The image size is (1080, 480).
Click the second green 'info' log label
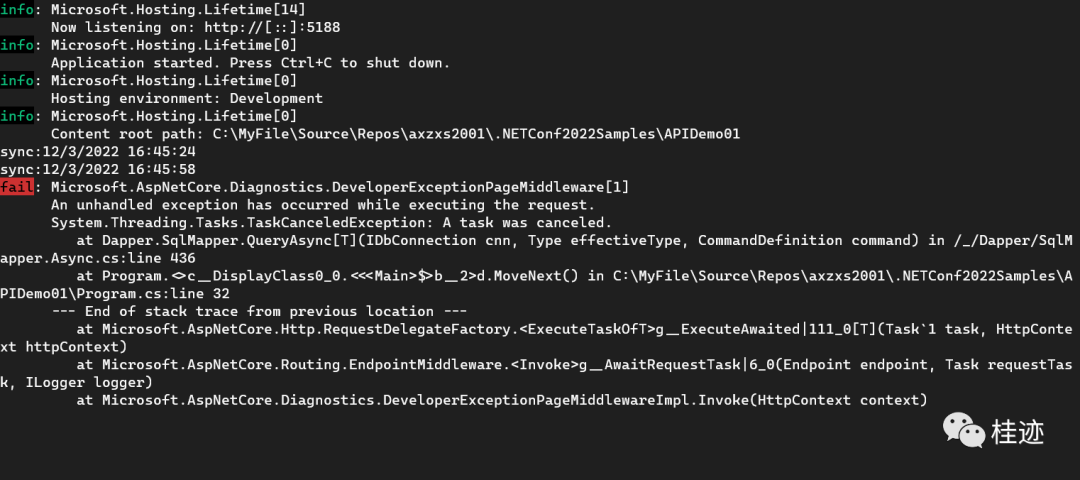coord(17,45)
